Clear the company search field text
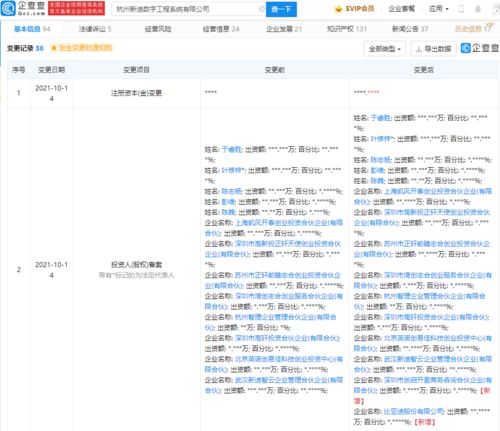 click(262, 9)
